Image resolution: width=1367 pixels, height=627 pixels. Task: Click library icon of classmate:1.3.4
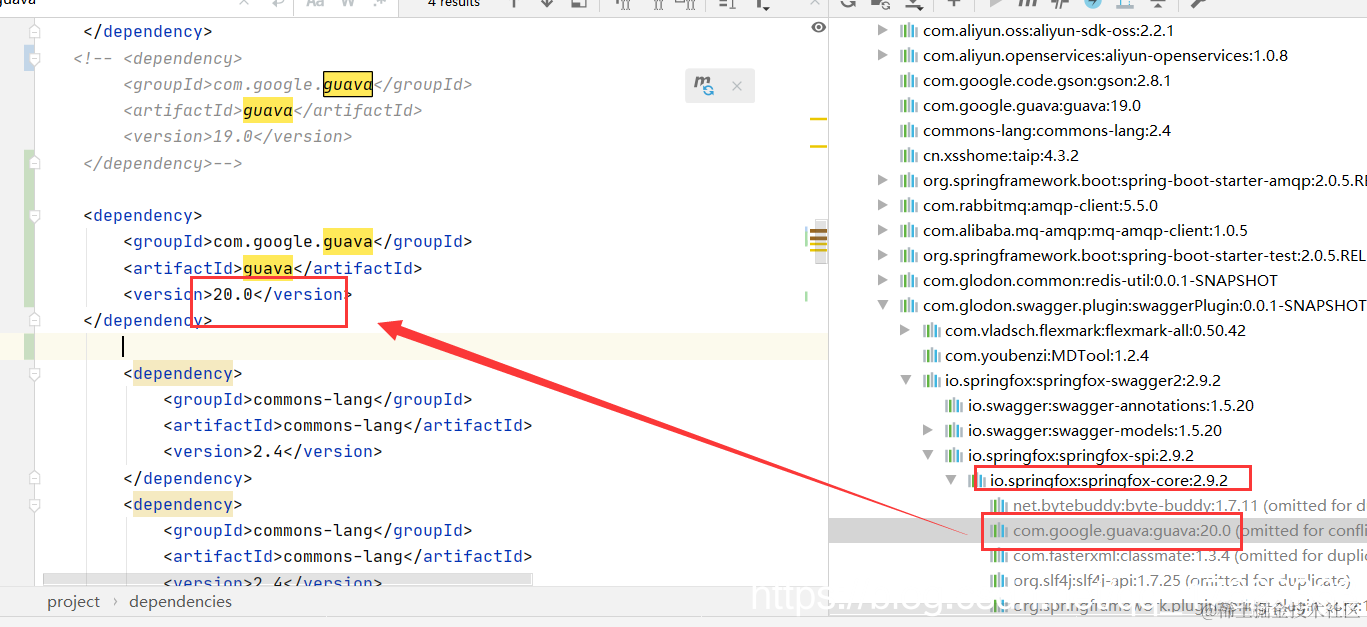tap(998, 556)
